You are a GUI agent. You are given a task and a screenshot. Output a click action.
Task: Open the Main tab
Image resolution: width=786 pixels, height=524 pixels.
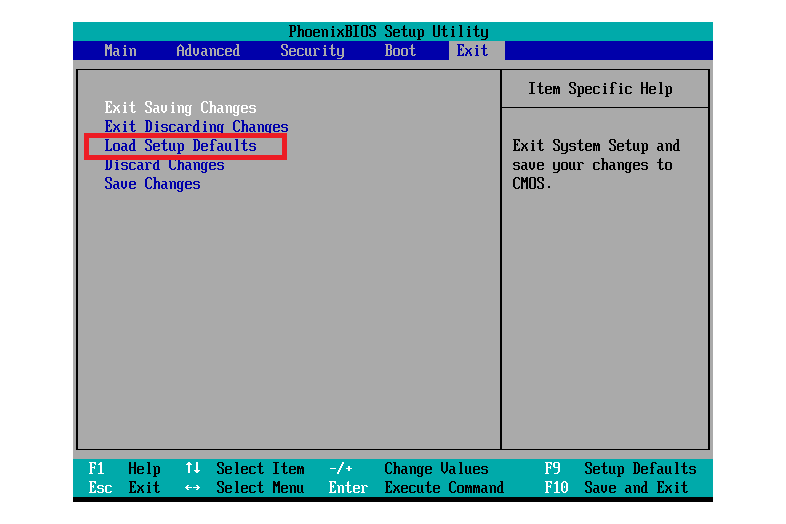point(120,51)
